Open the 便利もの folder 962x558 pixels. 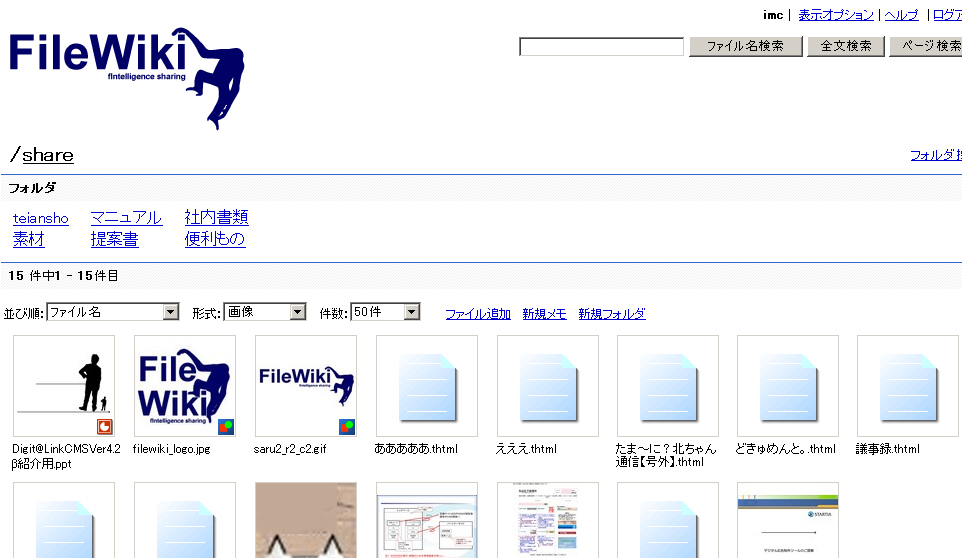pos(215,239)
